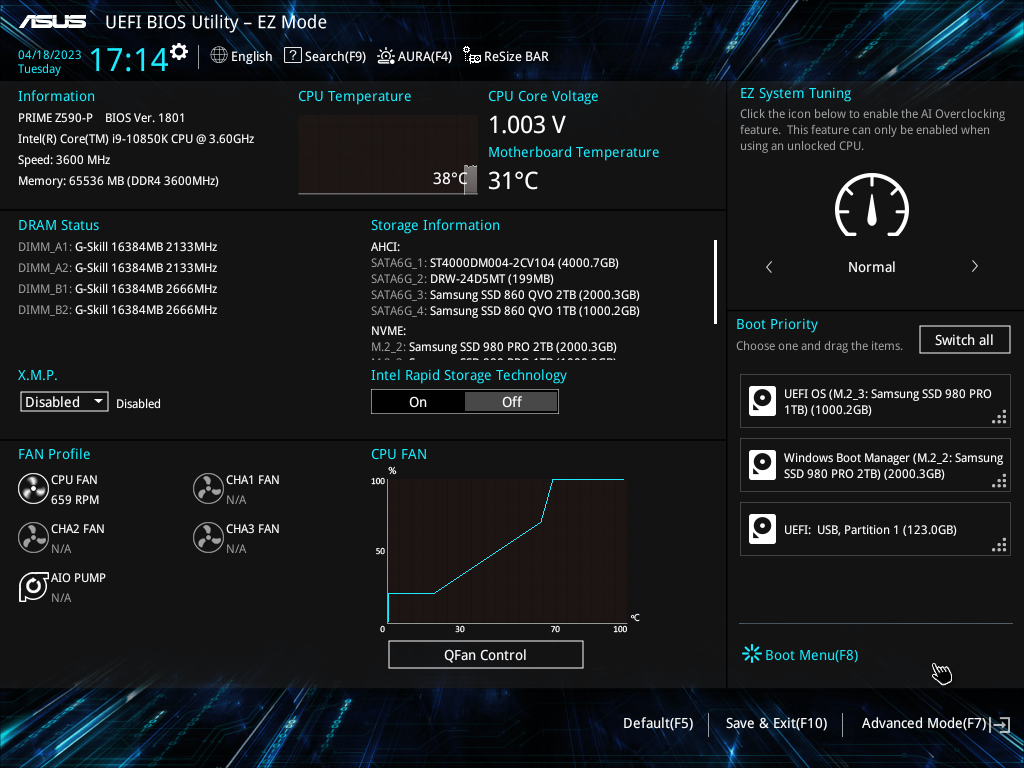Load Default(F5) settings
Image resolution: width=1024 pixels, height=768 pixels.
tap(658, 723)
